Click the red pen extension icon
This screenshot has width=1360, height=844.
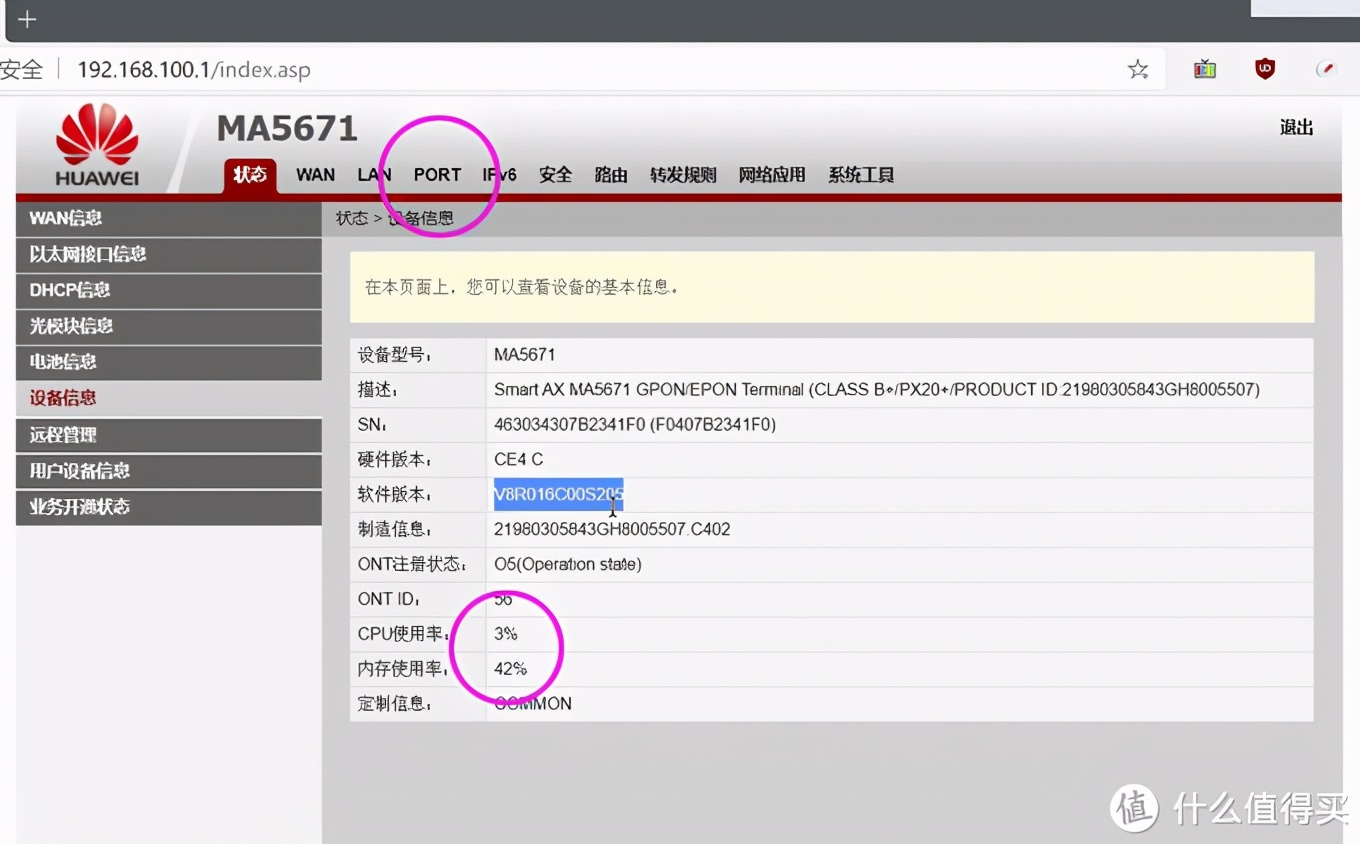pos(1326,69)
